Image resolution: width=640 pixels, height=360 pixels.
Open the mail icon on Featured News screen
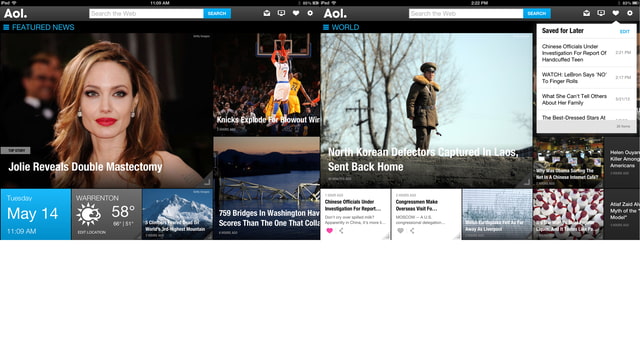267,13
